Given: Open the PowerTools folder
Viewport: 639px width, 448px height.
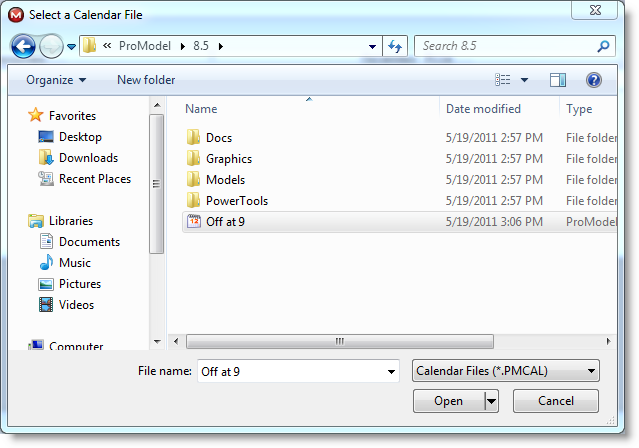Looking at the screenshot, I should click(x=236, y=201).
